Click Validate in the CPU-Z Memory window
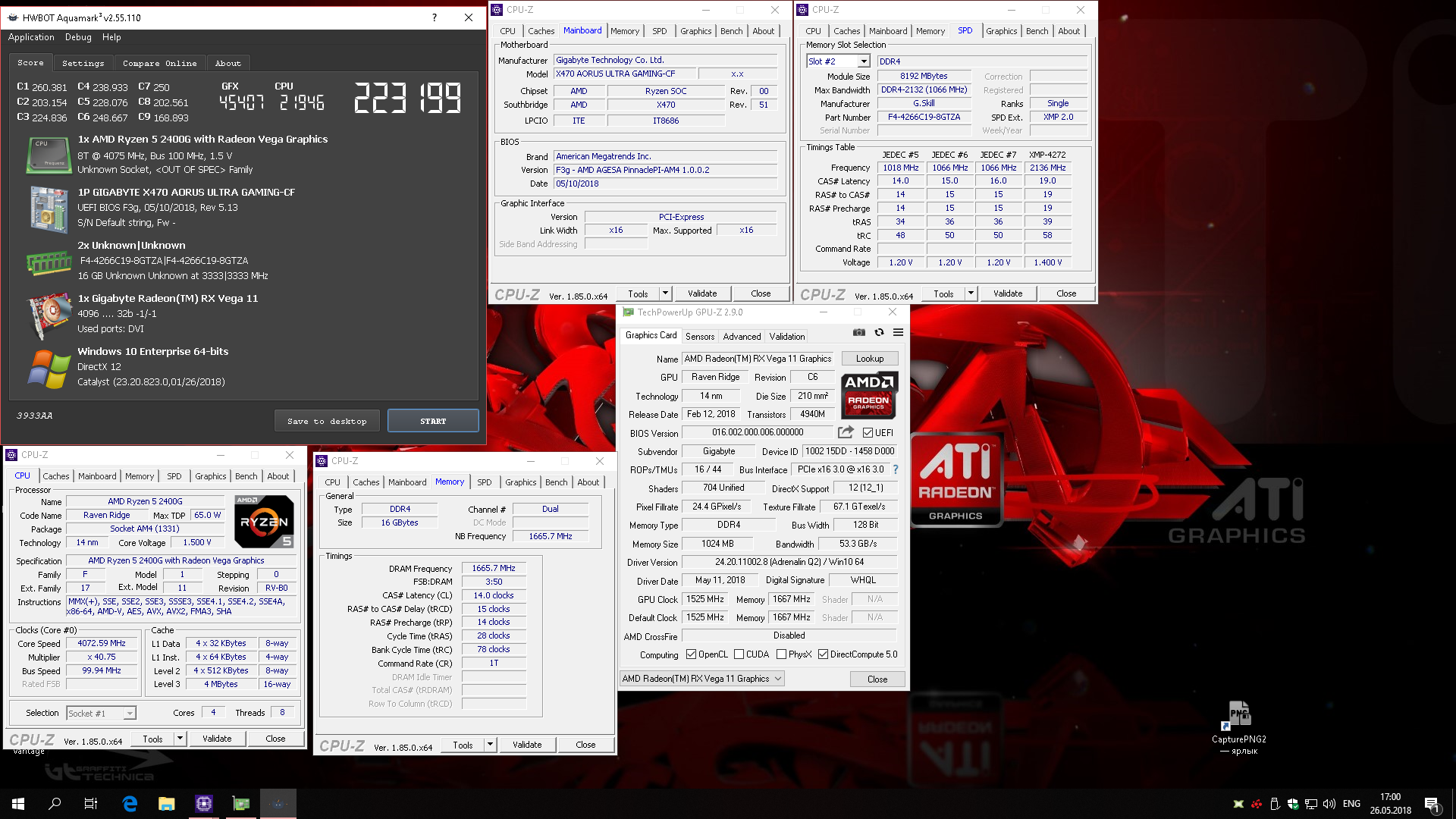This screenshot has width=1456, height=819. 527,745
